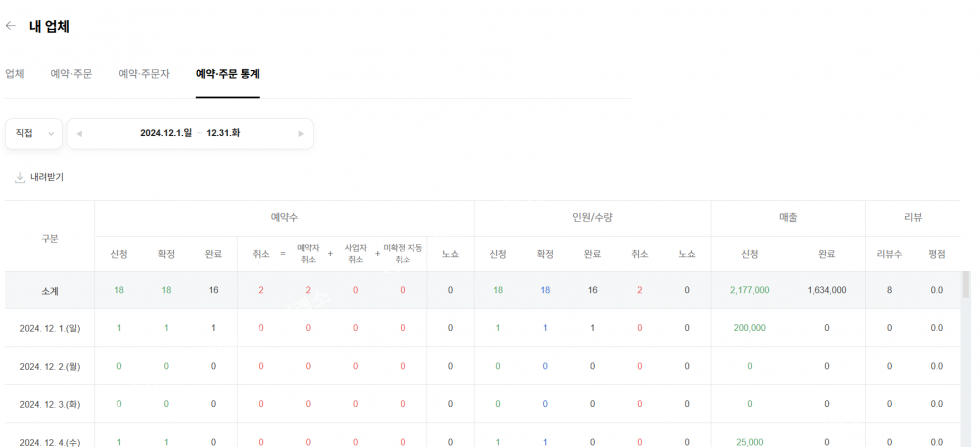Image resolution: width=980 pixels, height=447 pixels.
Task: Open the 직접 period dropdown
Action: pos(34,134)
